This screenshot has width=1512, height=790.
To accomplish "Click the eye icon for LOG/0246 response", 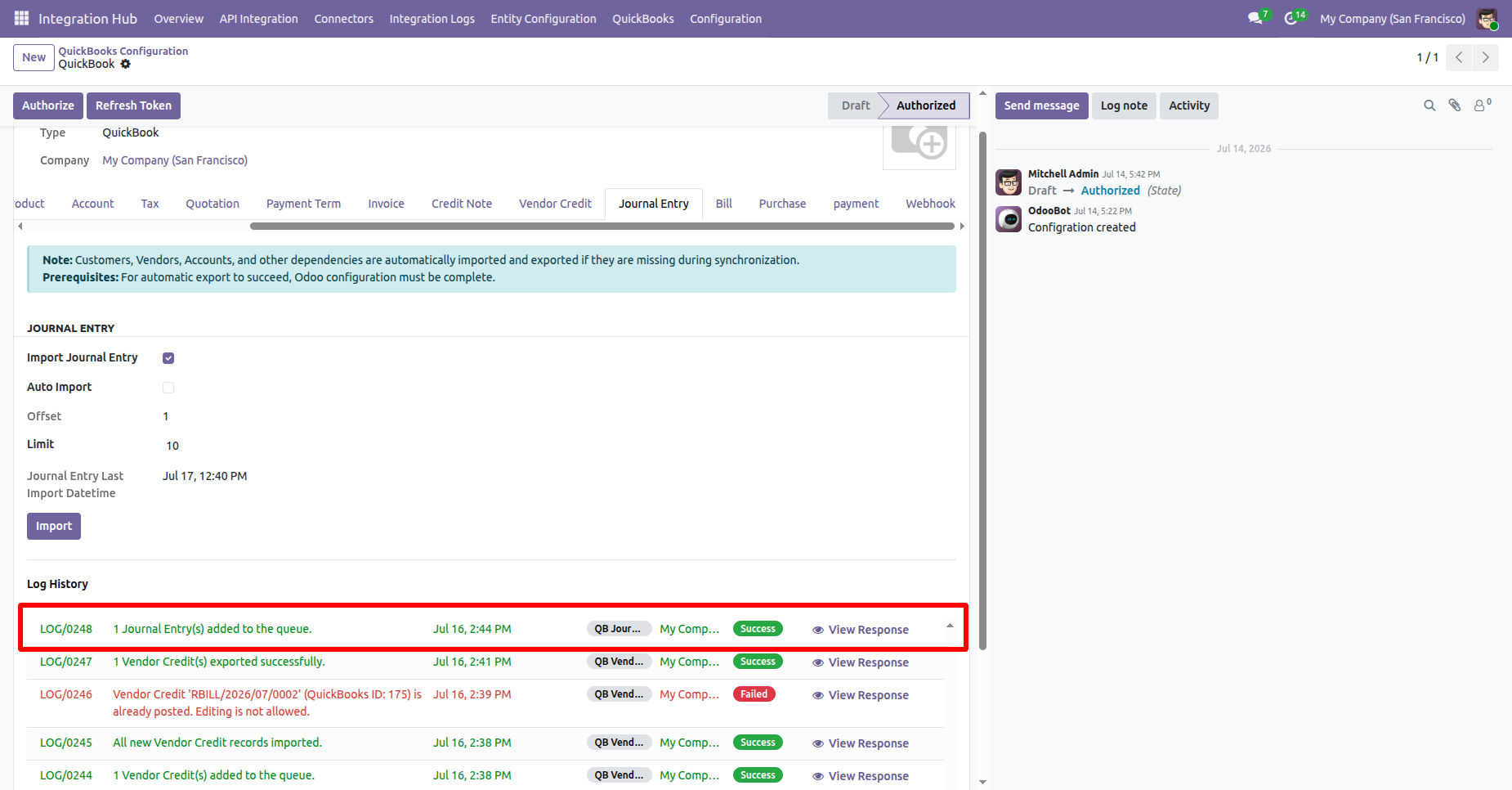I will coord(818,695).
